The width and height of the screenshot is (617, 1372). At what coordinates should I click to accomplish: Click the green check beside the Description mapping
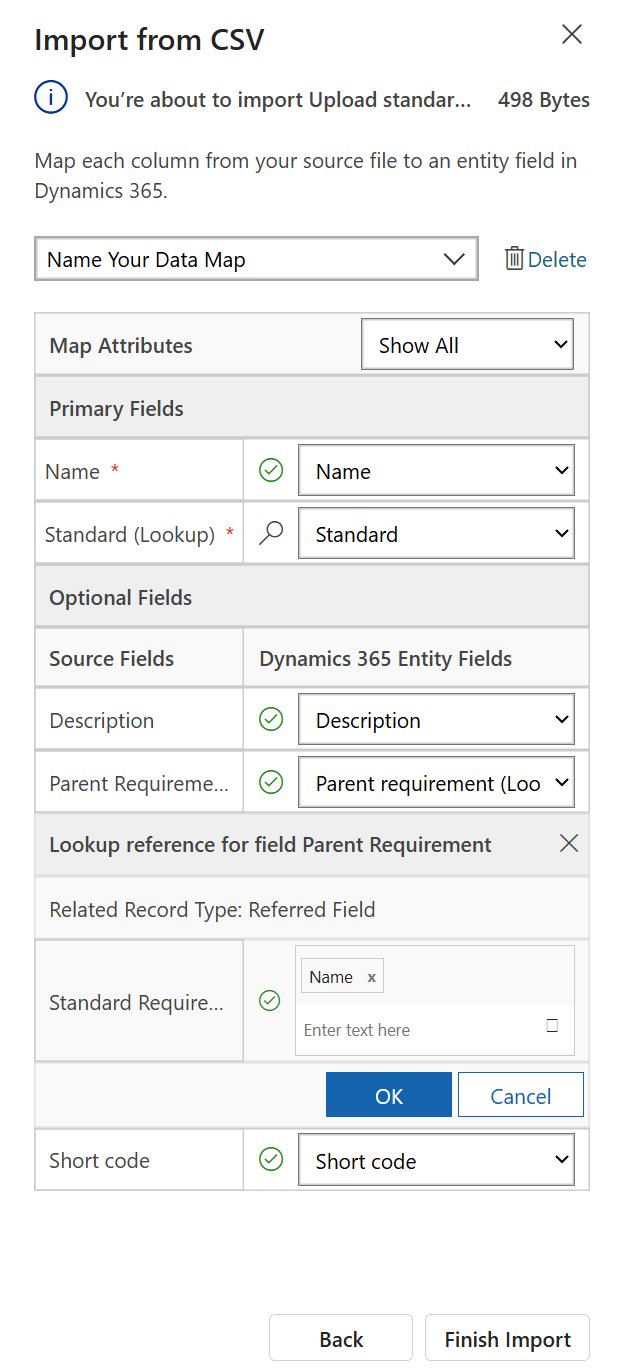(x=269, y=719)
